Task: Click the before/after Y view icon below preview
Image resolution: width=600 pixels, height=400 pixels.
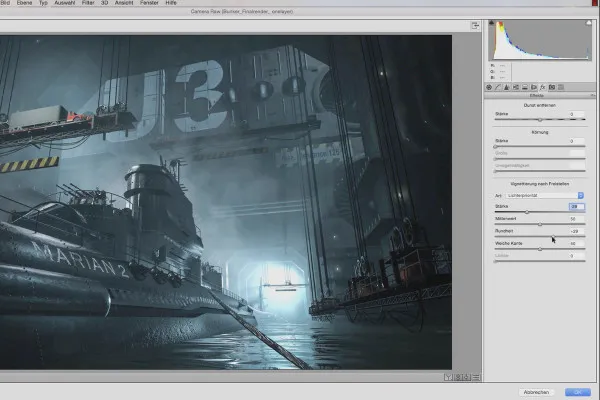Action: [448, 377]
